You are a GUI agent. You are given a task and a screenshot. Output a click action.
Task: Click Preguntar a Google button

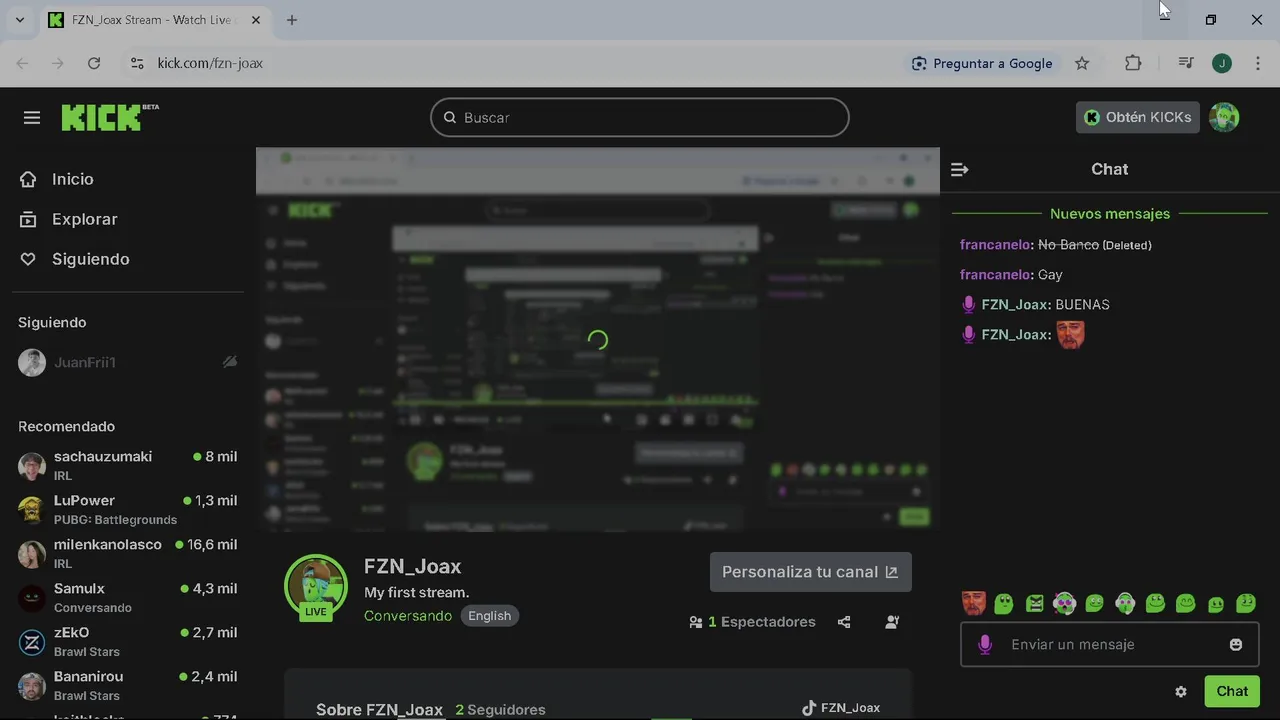pos(982,63)
